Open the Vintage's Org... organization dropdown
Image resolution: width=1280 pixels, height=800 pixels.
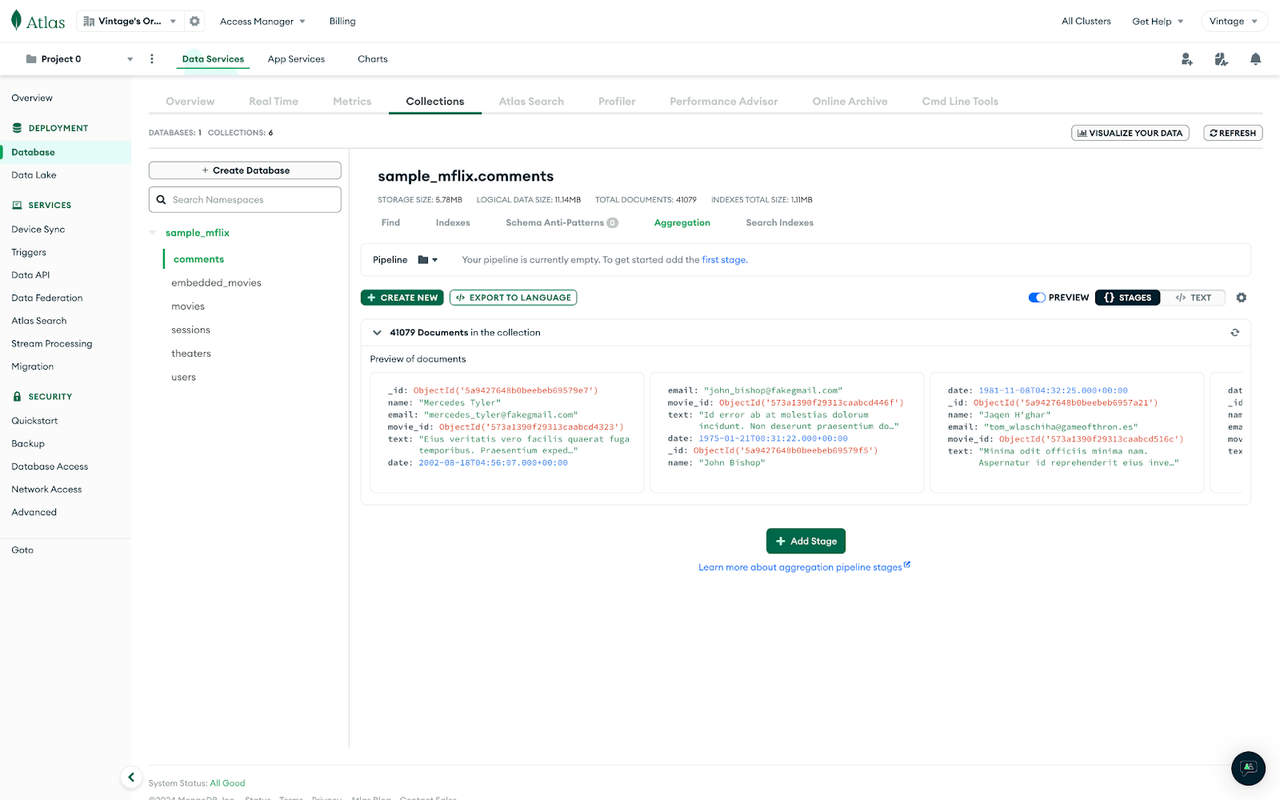coord(130,20)
